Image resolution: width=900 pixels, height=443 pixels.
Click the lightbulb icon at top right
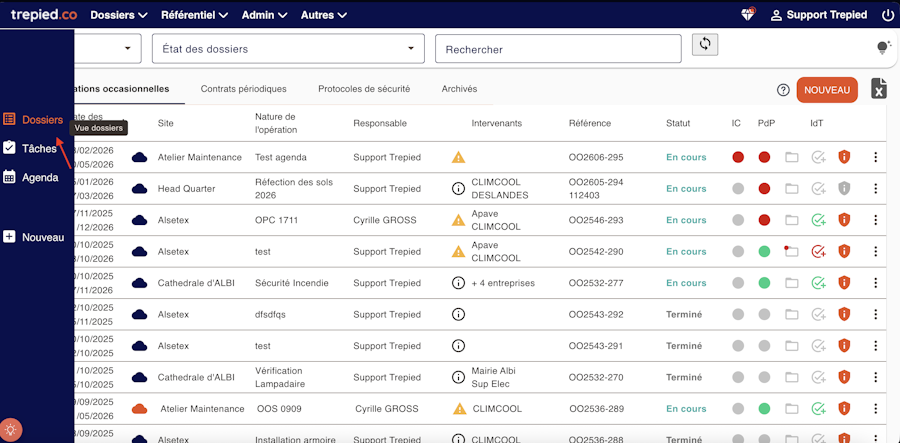click(x=883, y=48)
